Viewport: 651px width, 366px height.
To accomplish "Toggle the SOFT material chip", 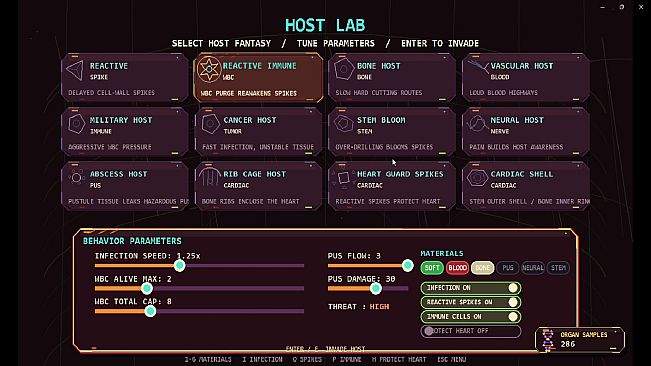I will tap(432, 268).
